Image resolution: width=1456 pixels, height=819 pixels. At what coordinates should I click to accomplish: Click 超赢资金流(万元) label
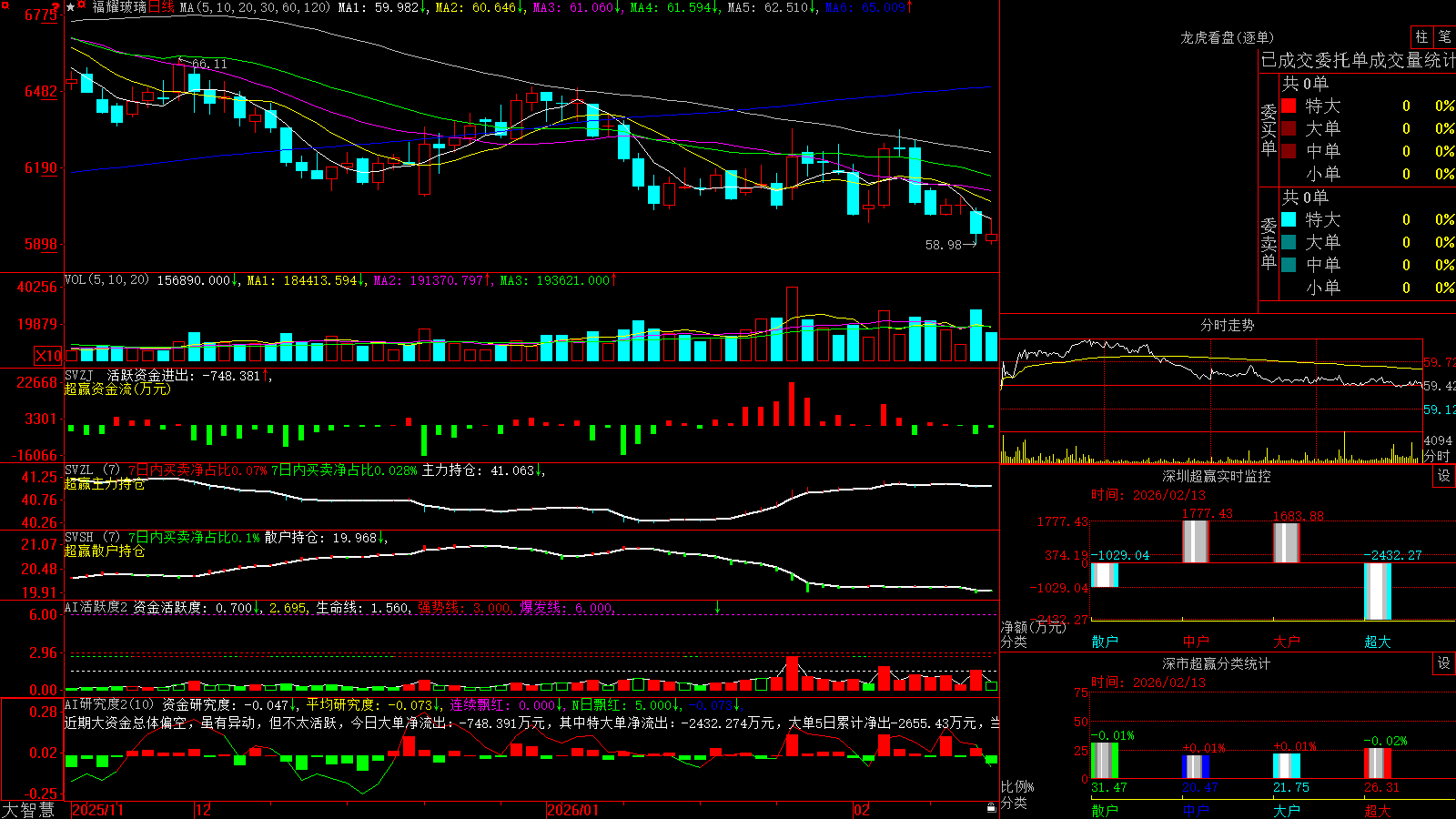[x=117, y=389]
